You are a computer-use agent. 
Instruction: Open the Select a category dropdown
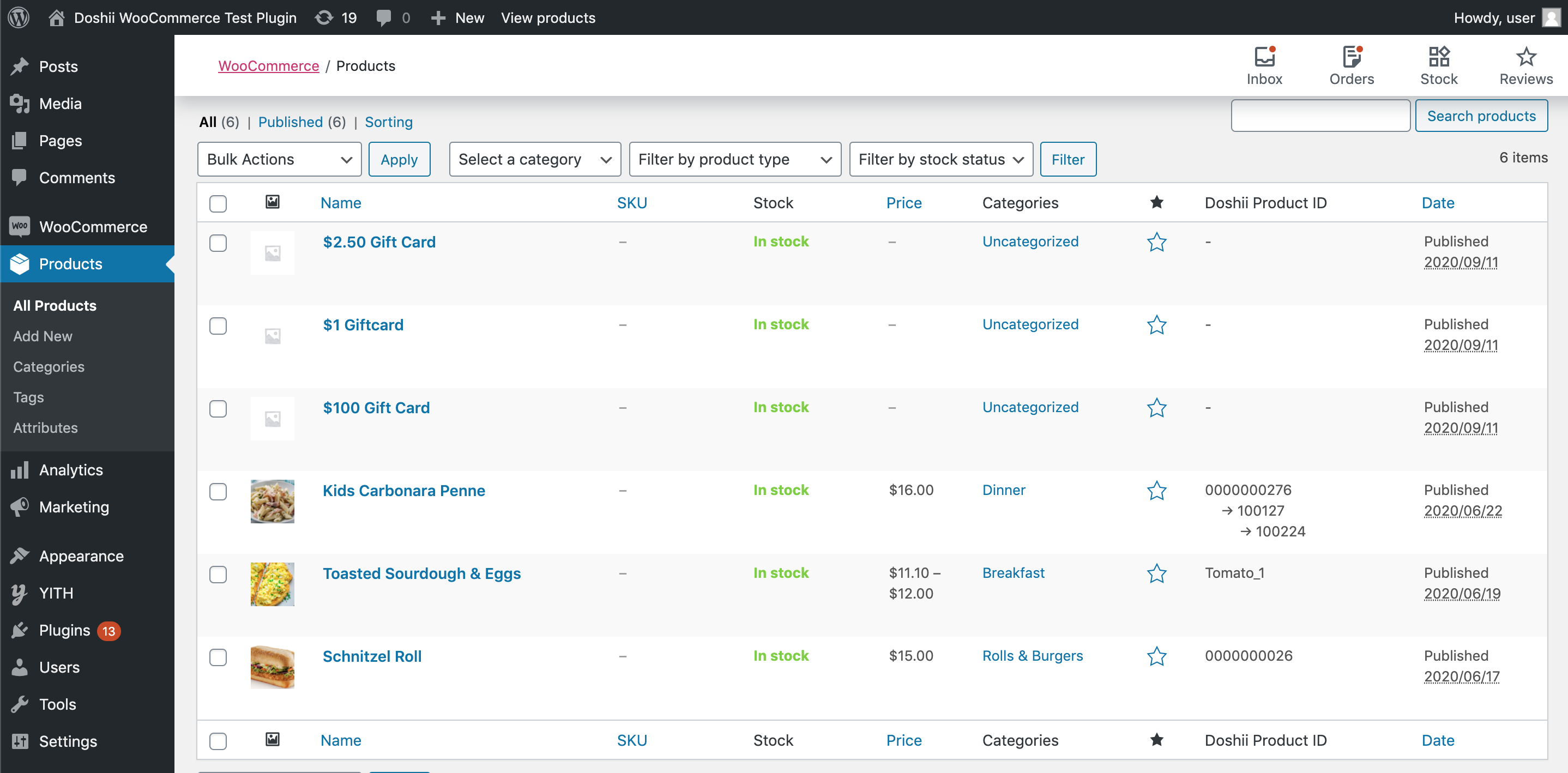[535, 160]
